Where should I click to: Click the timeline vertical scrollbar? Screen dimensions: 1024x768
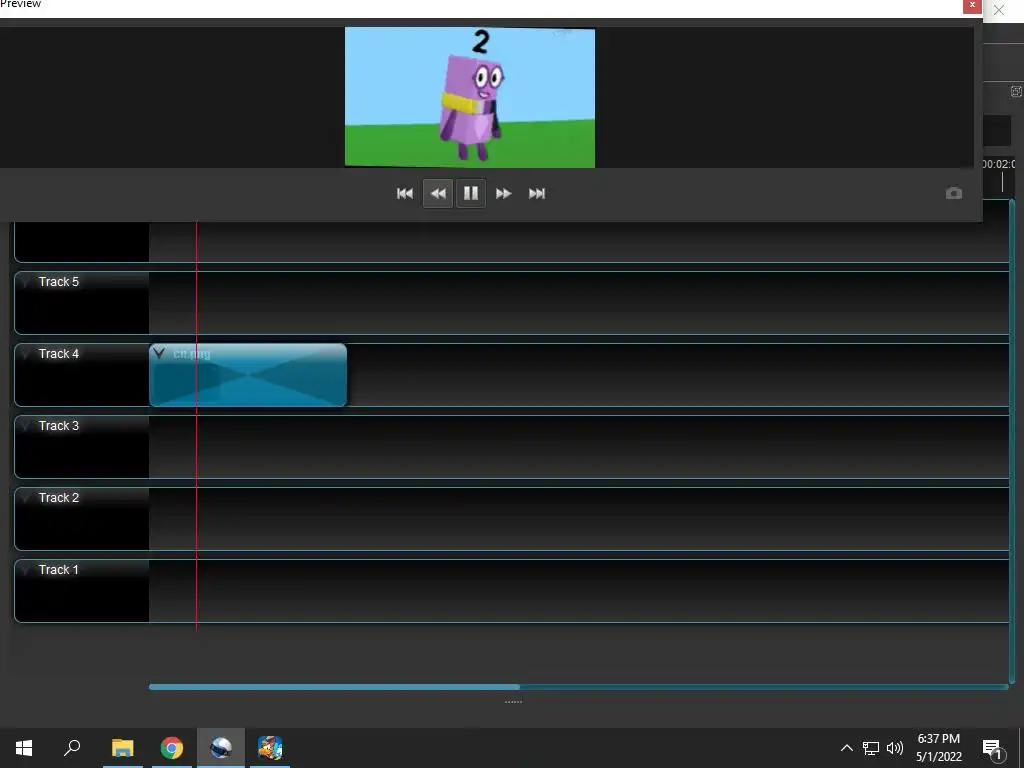[x=1012, y=442]
